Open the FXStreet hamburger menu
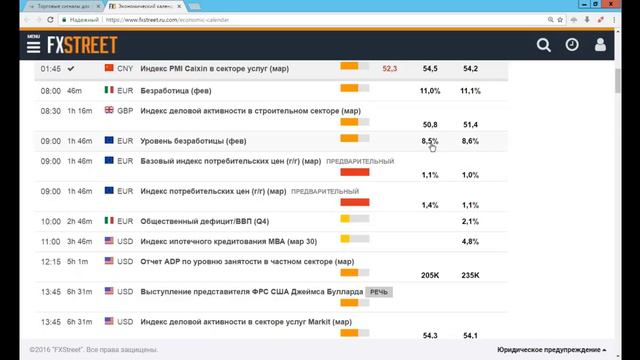 pyautogui.click(x=33, y=44)
